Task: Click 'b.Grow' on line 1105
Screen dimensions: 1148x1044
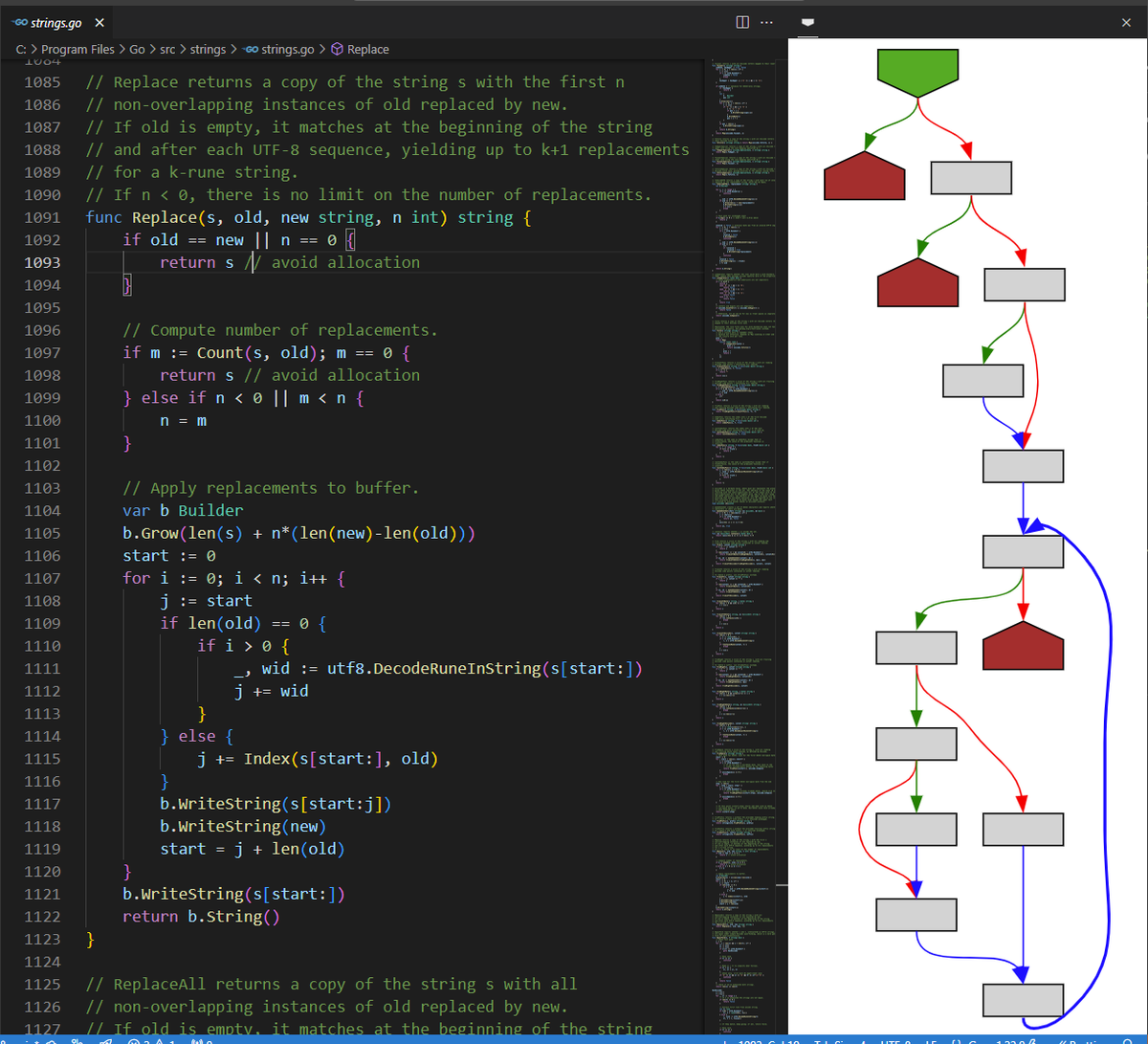Action: tap(150, 533)
